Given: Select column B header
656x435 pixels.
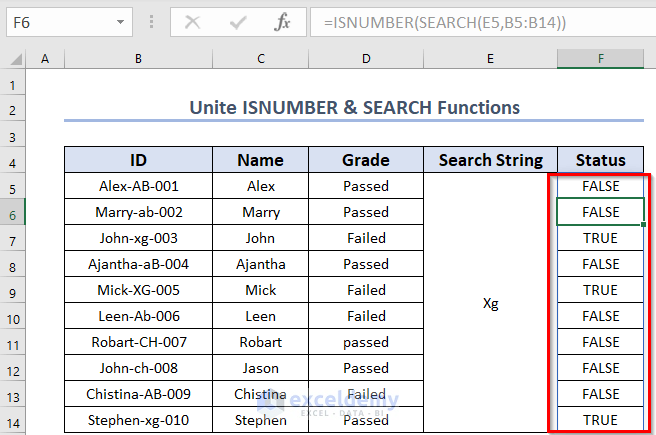Looking at the screenshot, I should click(137, 60).
